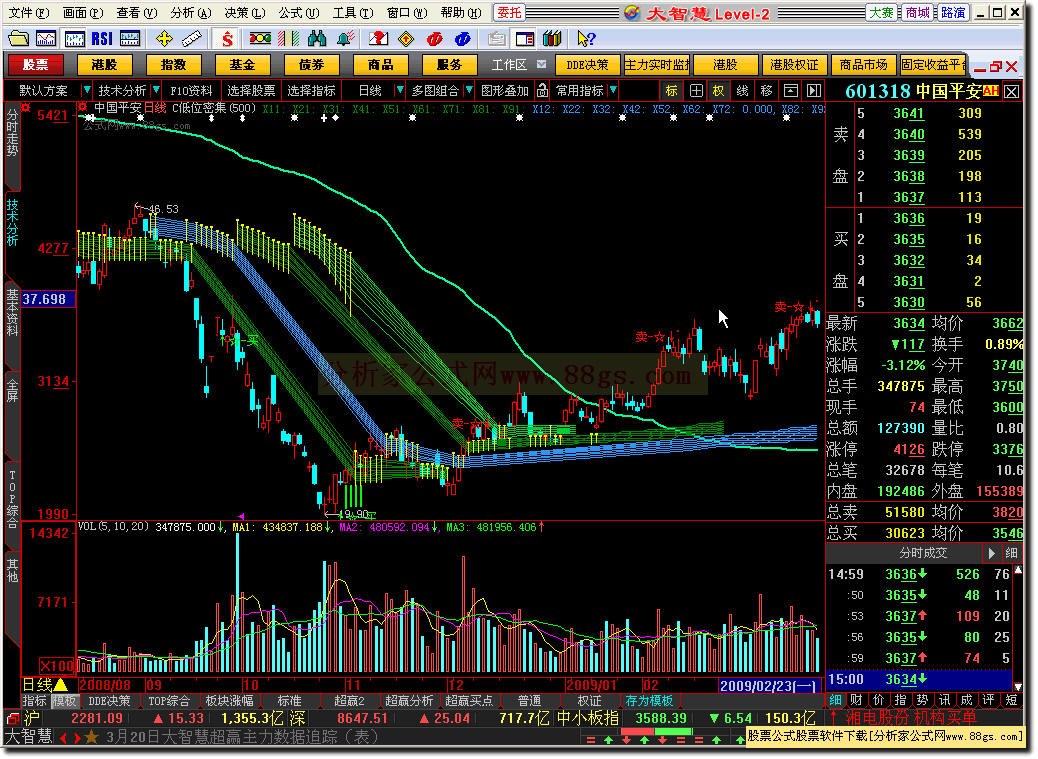Open the 工具(T) menu

[x=353, y=13]
